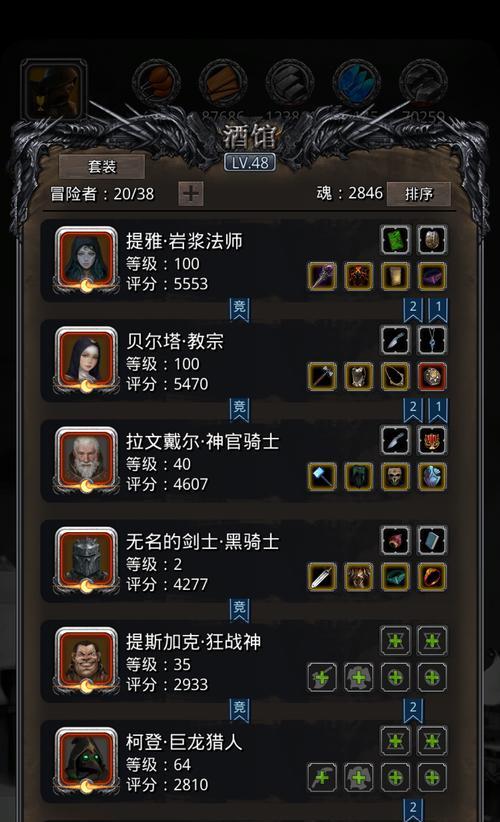Tap team flag 2 under 贝尔塔
Image resolution: width=500 pixels, height=822 pixels.
413,410
